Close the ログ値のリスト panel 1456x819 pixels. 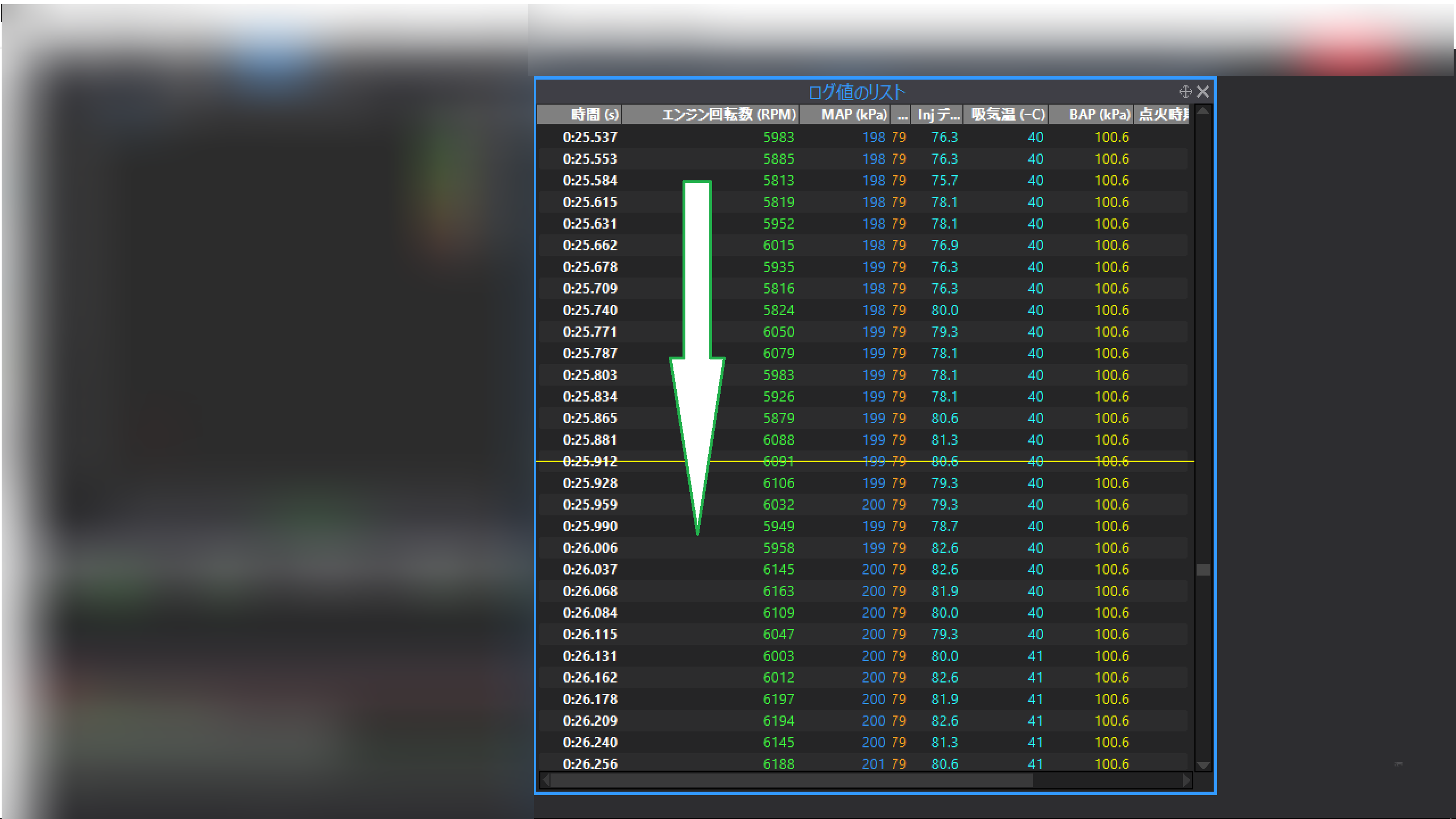[x=1202, y=92]
